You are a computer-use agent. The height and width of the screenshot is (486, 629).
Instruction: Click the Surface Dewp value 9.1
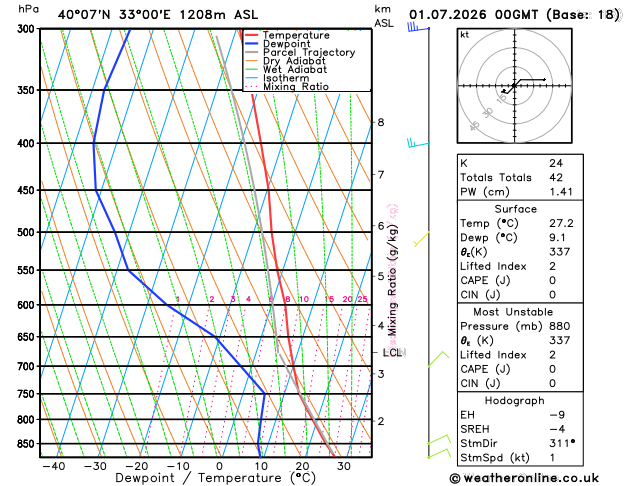[557, 237]
